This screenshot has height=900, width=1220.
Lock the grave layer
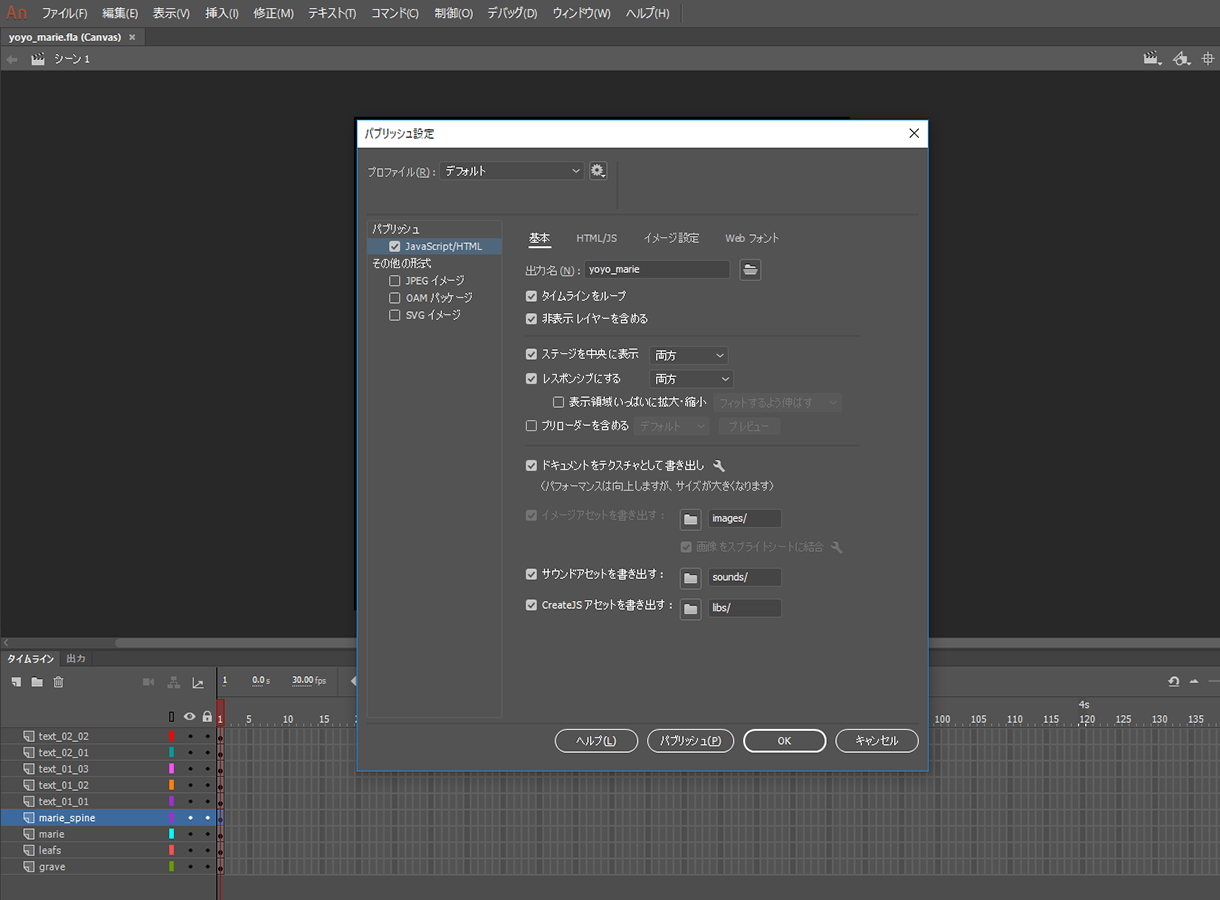click(x=208, y=867)
